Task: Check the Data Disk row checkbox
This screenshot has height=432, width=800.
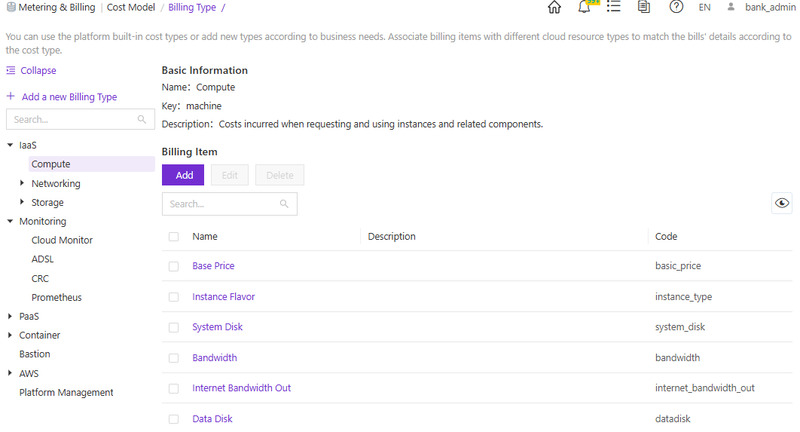Action: [173, 419]
